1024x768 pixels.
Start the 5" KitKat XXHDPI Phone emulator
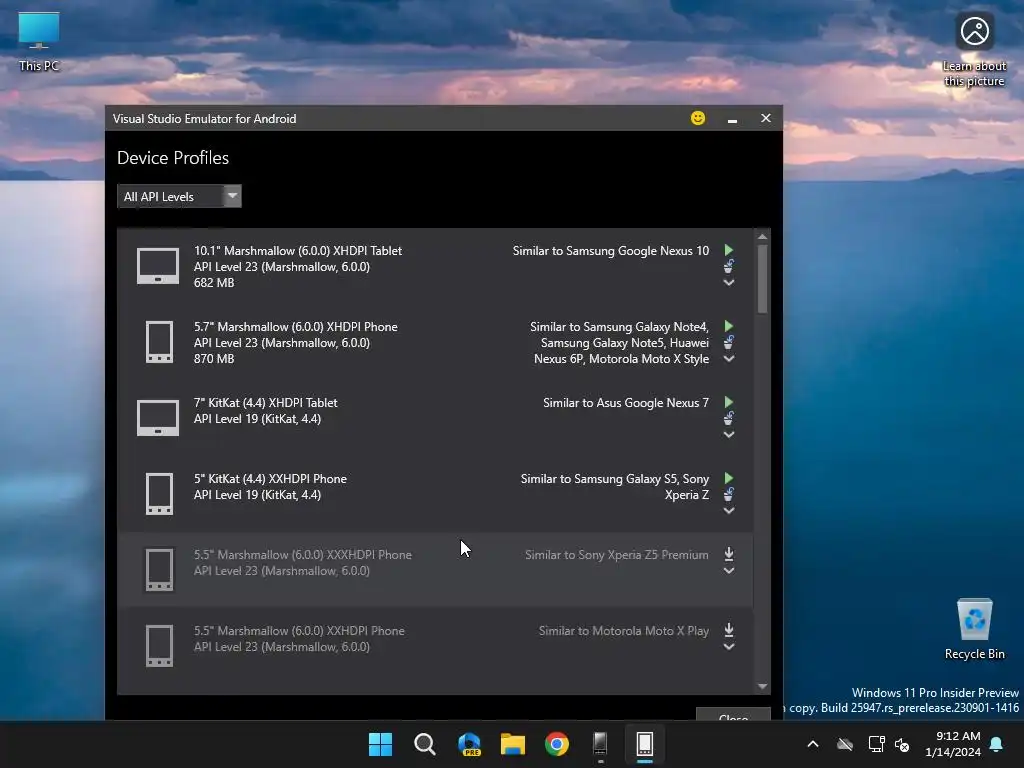[x=729, y=478]
